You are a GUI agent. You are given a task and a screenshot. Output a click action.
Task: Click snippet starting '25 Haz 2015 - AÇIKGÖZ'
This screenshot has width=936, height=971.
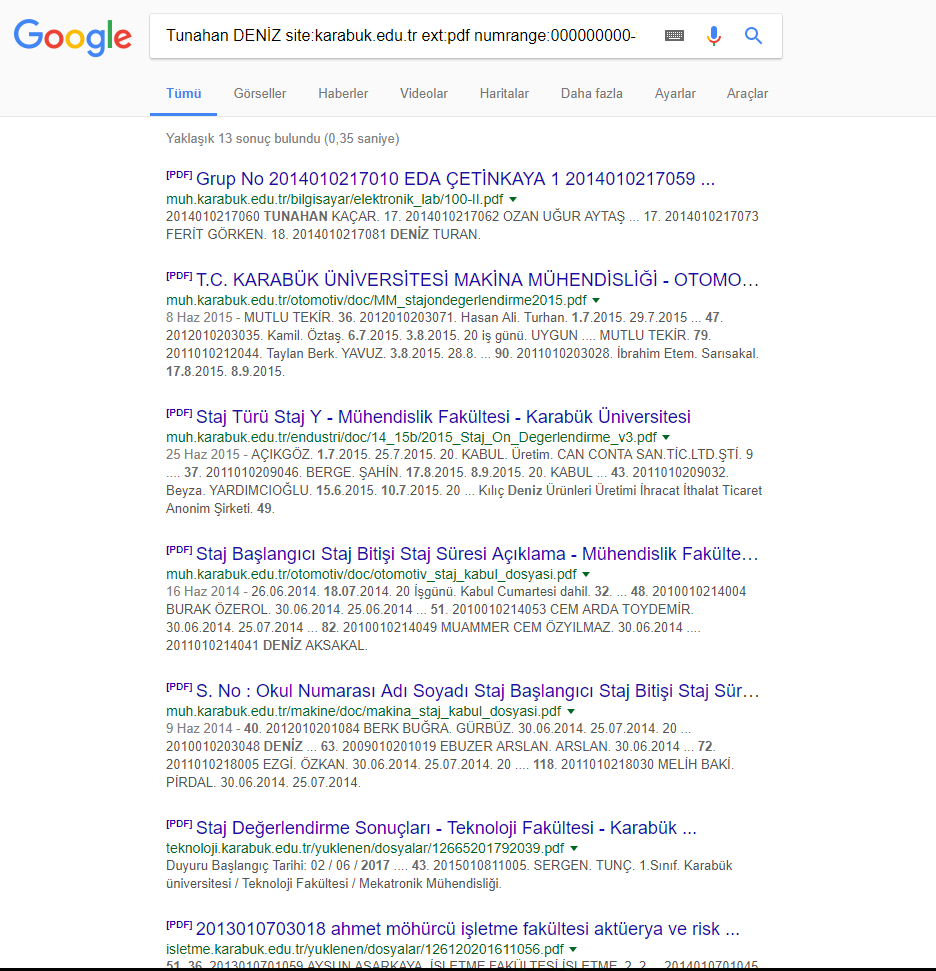464,481
